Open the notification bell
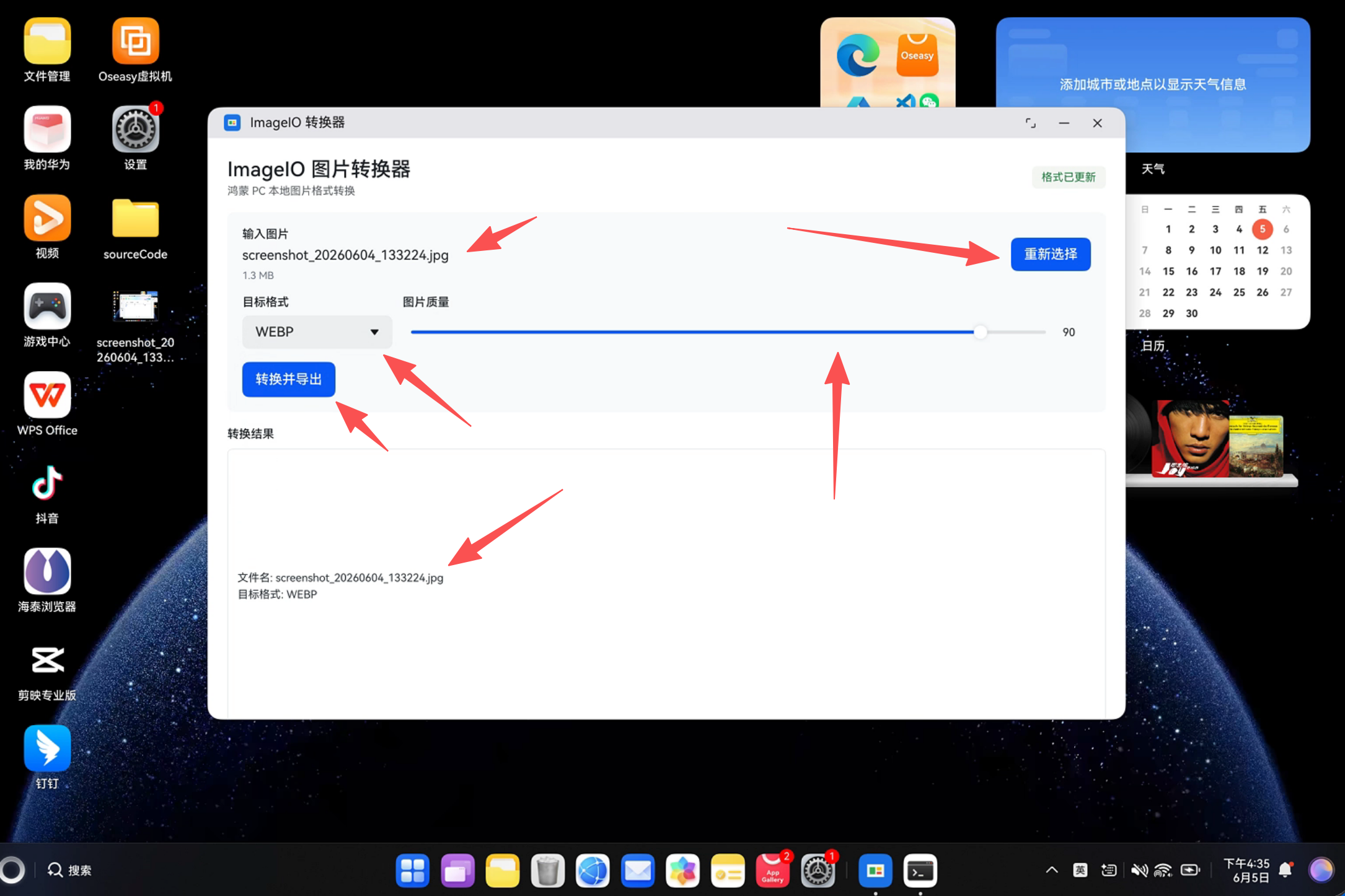Viewport: 1345px width, 896px height. 1286,870
